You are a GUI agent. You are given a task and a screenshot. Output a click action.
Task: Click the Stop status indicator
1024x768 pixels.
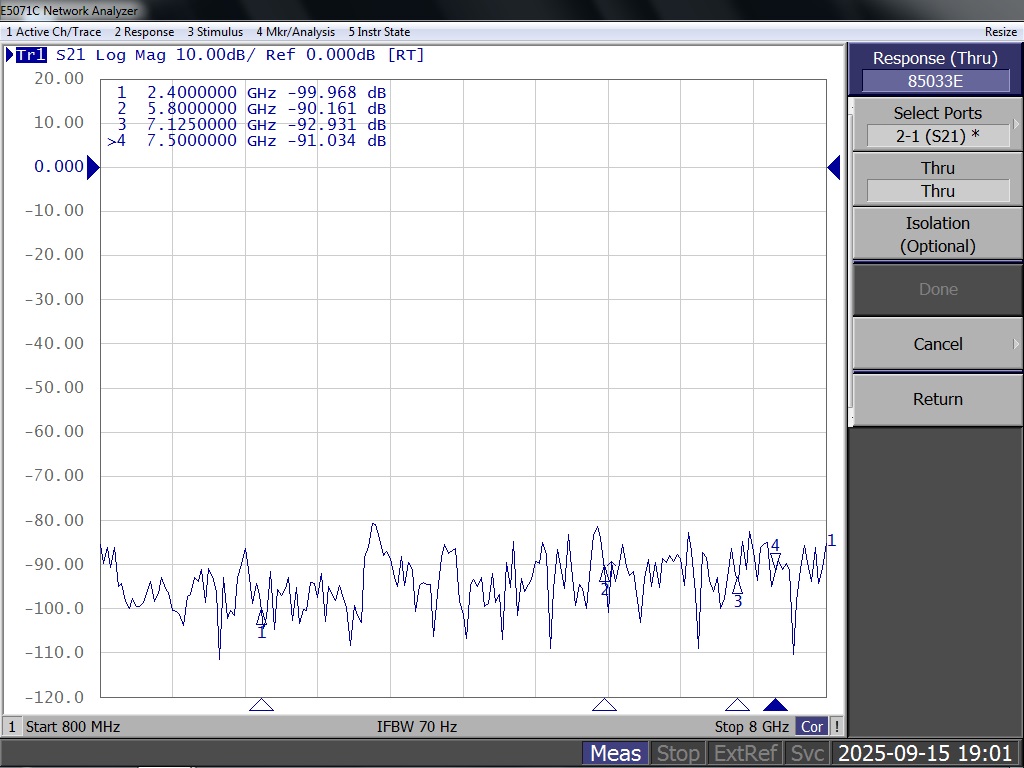pyautogui.click(x=678, y=754)
